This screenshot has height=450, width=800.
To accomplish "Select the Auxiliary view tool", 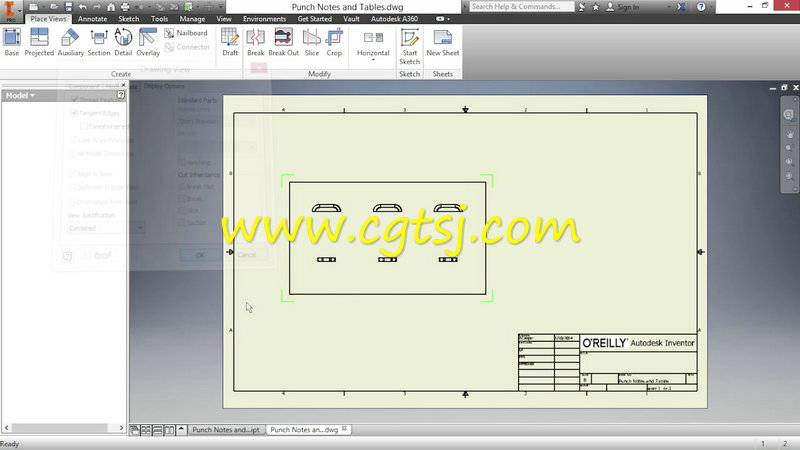I will pos(70,42).
